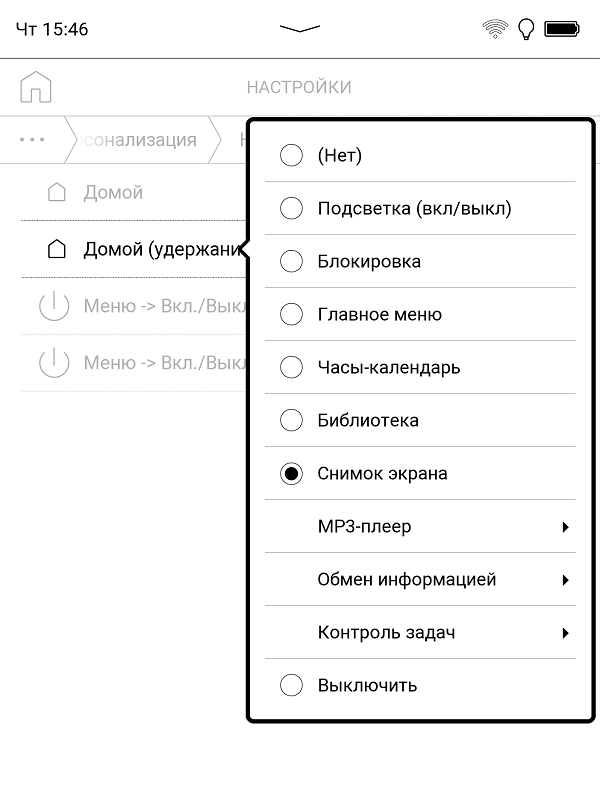Select the Выключить radio option

pos(291,686)
